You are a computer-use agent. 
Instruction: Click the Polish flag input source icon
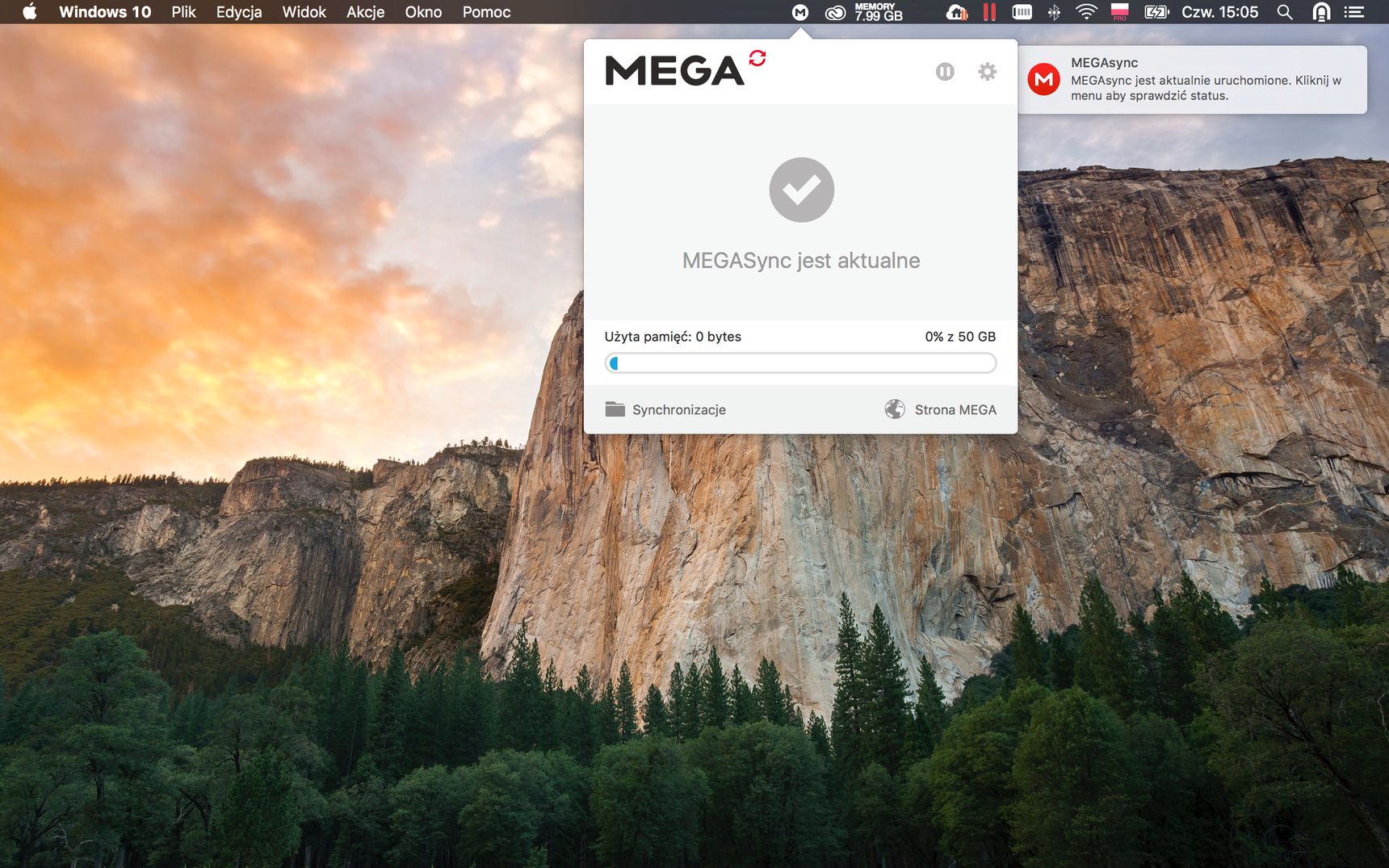coord(1120,12)
